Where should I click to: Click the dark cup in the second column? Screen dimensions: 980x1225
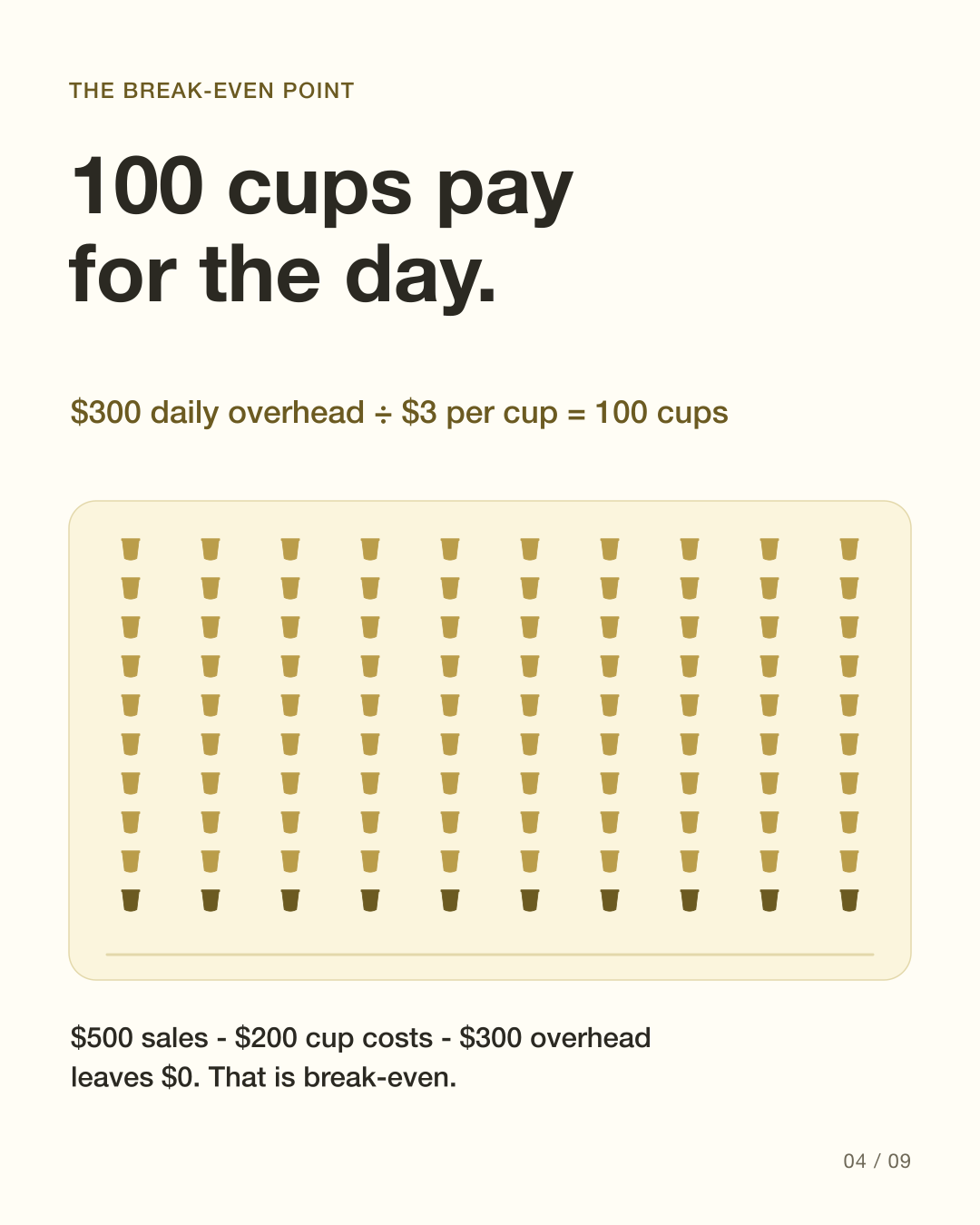coord(211,900)
